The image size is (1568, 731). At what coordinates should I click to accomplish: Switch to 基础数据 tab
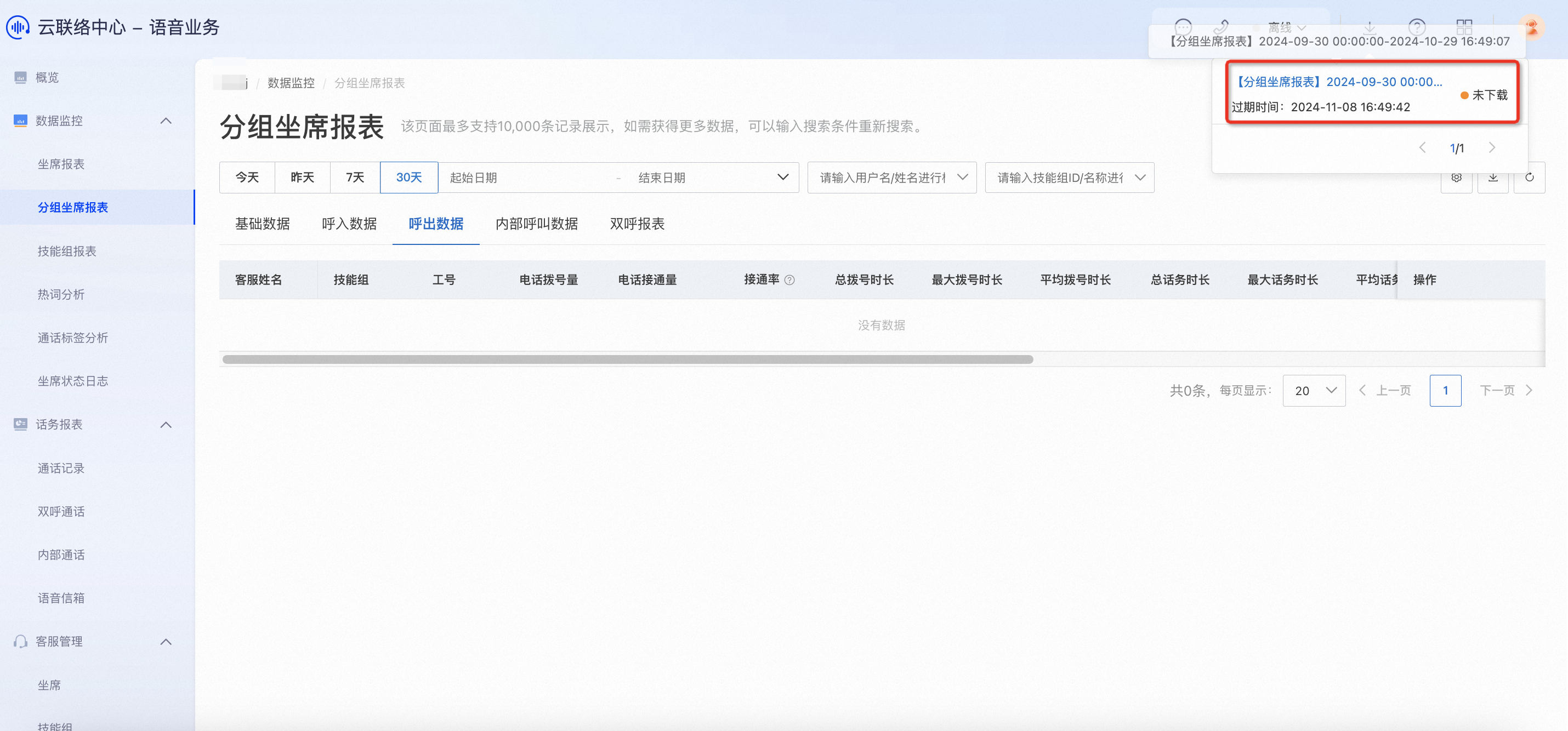(x=263, y=224)
